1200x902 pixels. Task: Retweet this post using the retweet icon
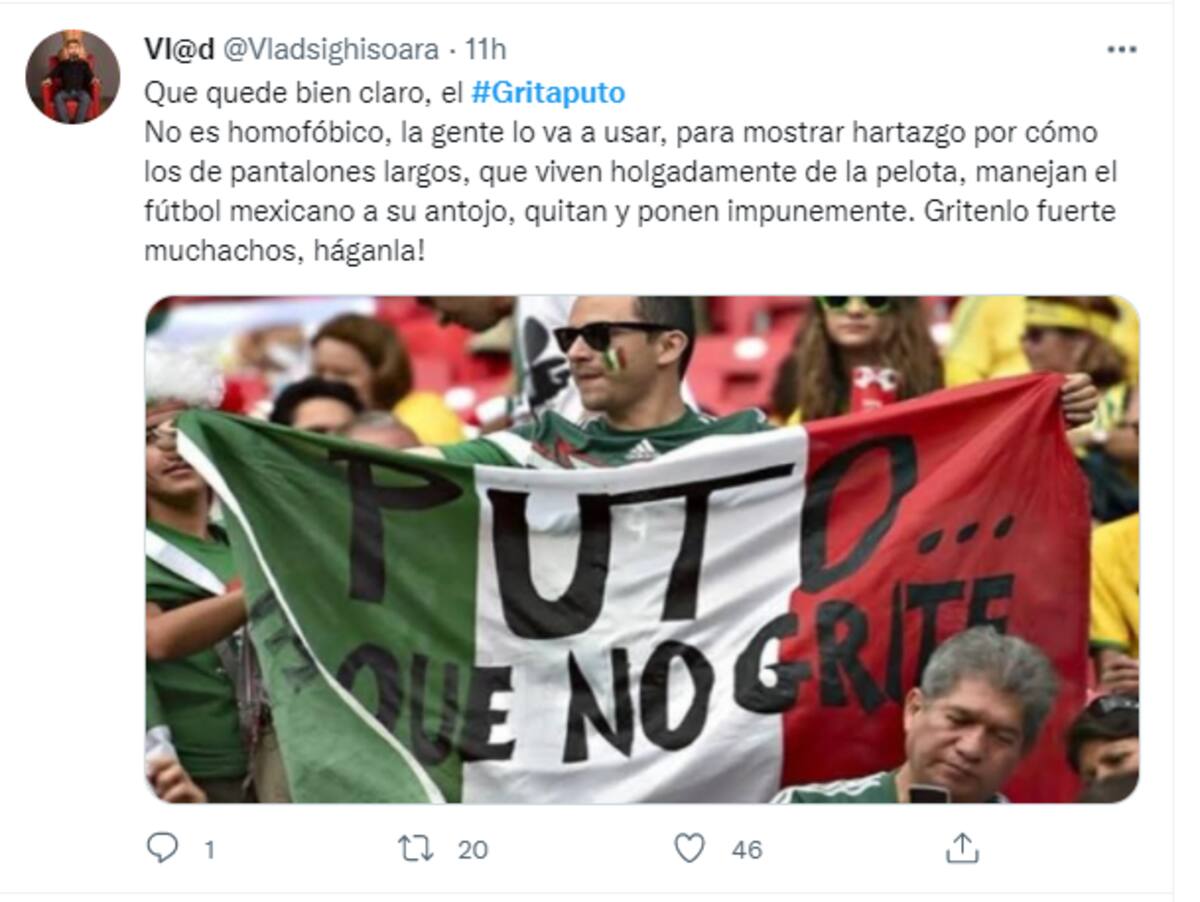coord(415,849)
